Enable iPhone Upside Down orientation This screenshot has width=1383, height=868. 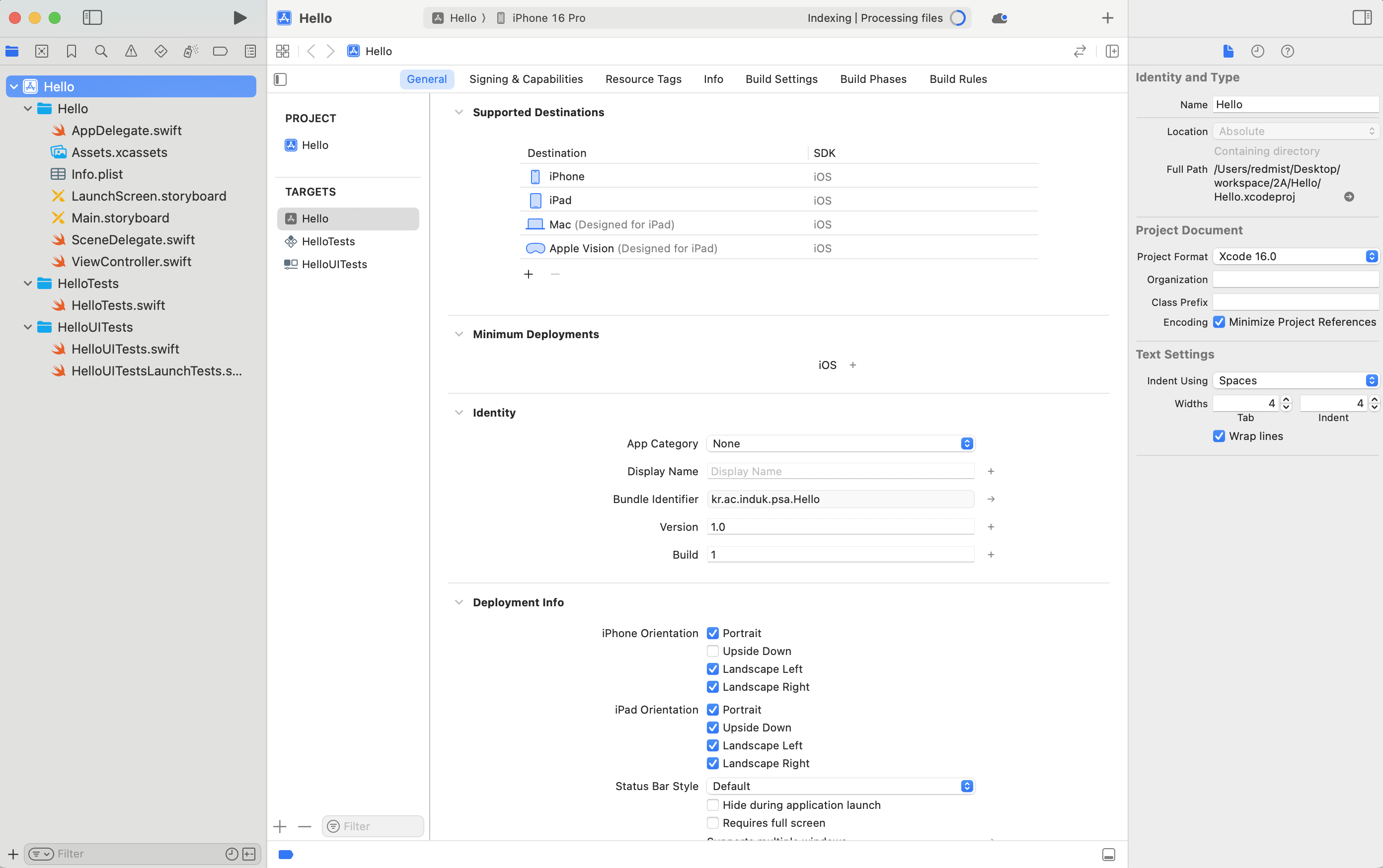click(713, 651)
